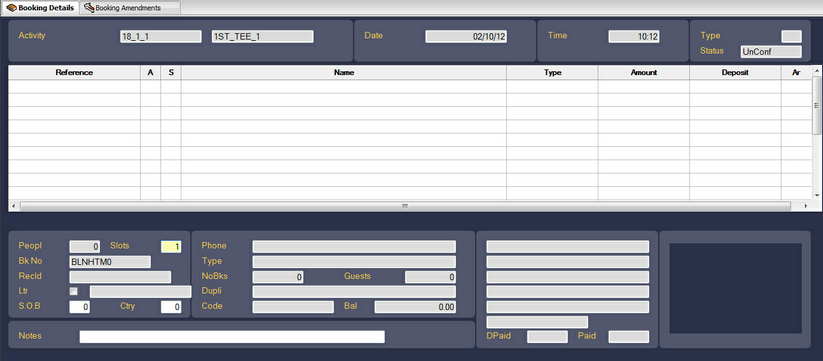Click the empty Type field above Status
Image resolution: width=823 pixels, height=361 pixels.
click(x=792, y=36)
